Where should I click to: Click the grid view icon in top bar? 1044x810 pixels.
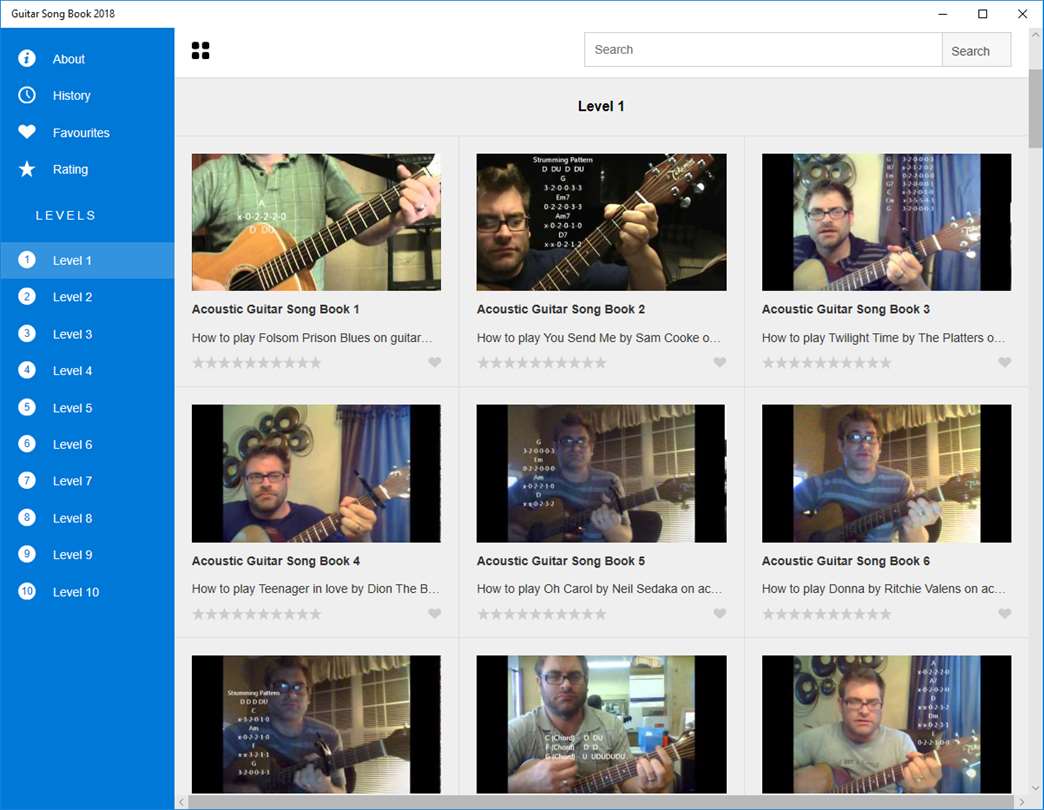pos(200,51)
